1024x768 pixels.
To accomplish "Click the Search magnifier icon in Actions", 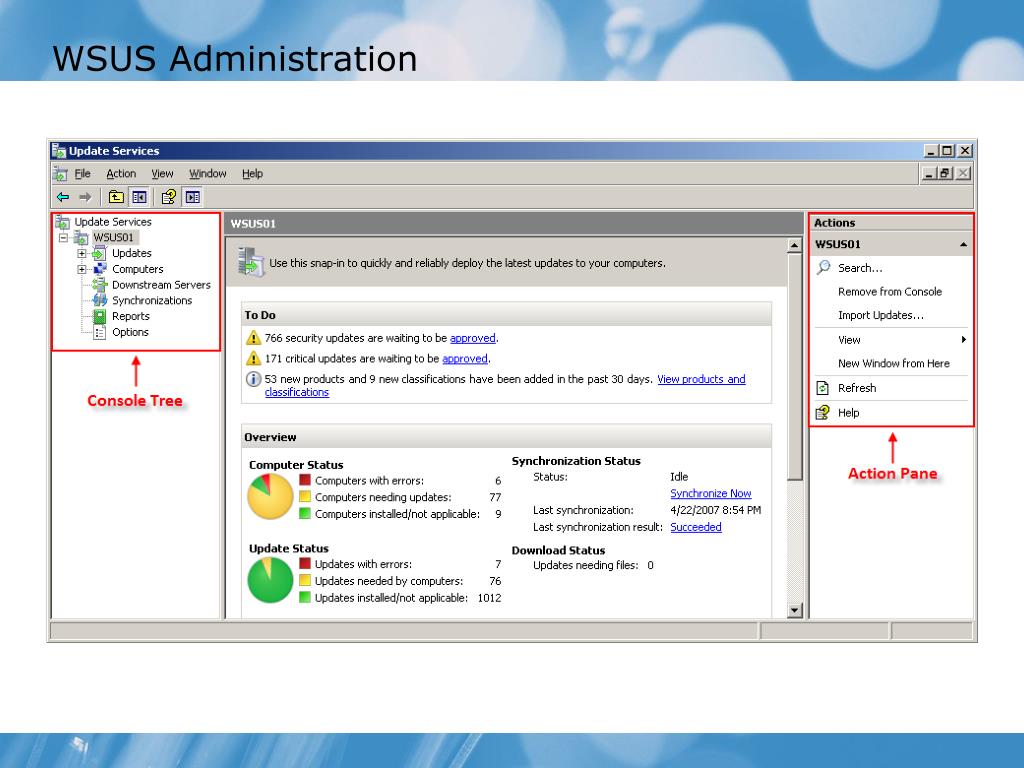I will [824, 268].
